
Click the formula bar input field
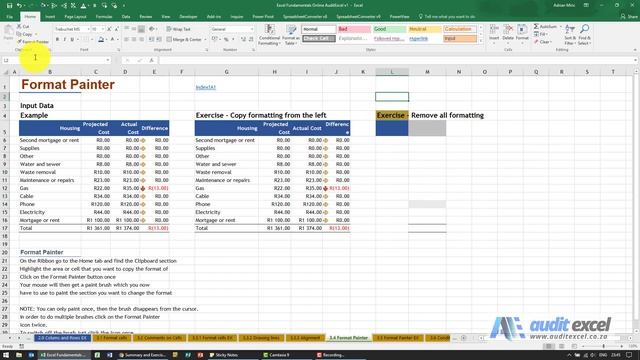click(396, 60)
